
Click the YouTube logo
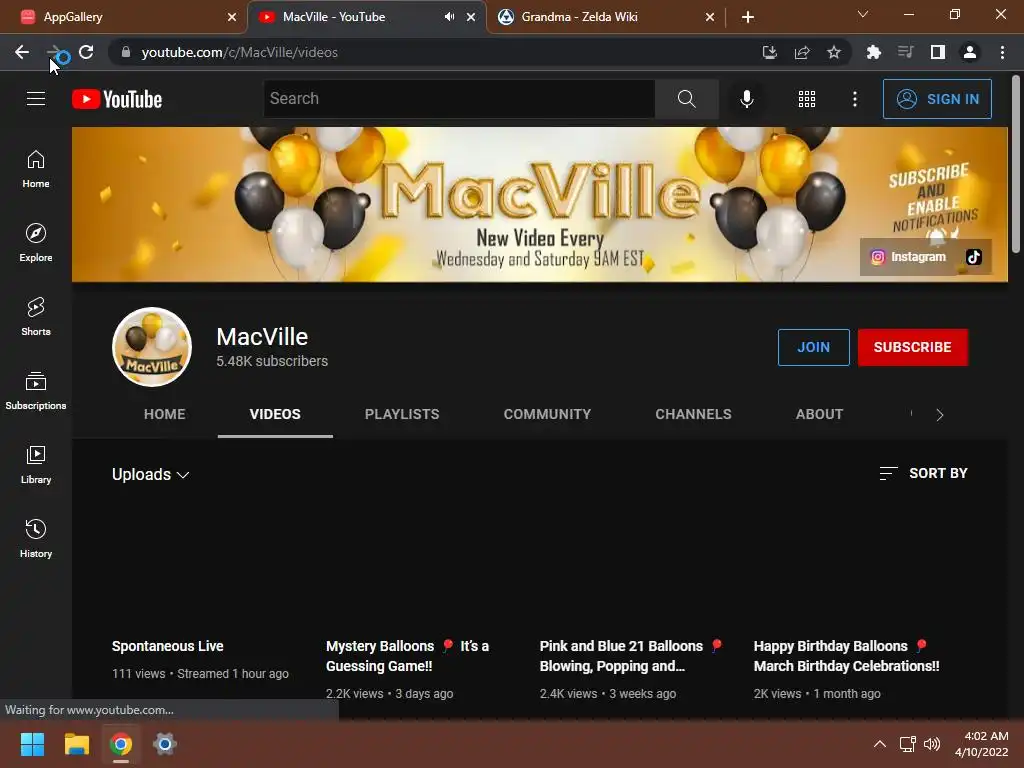(117, 99)
